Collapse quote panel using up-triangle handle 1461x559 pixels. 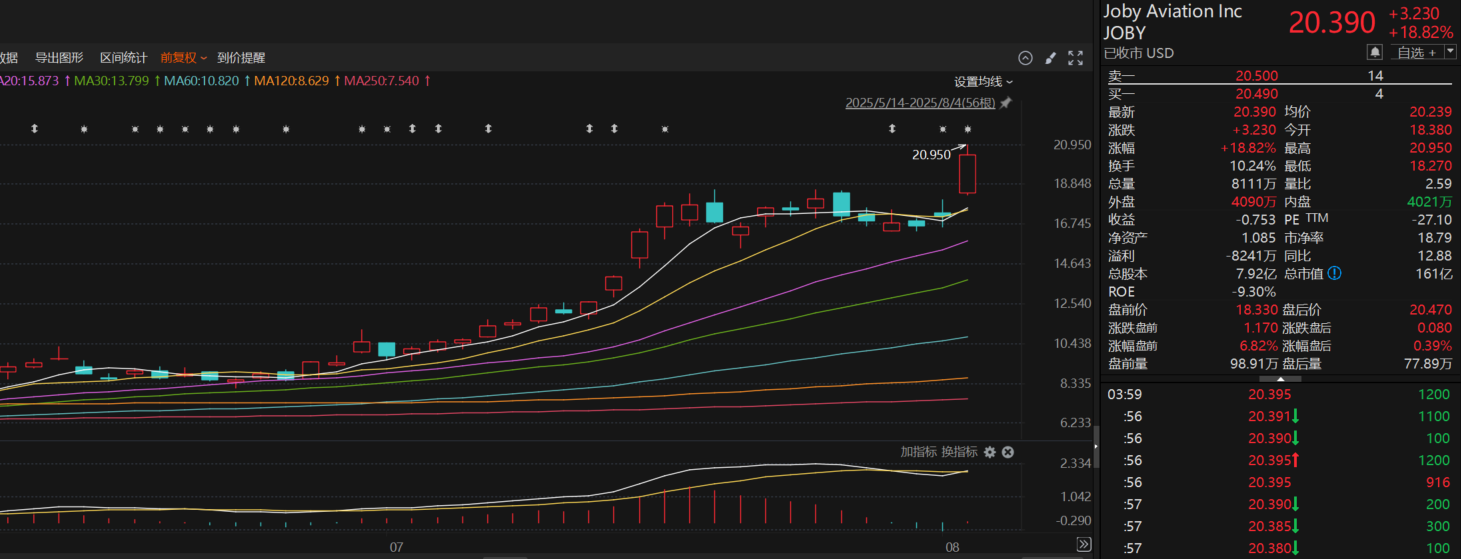[1280, 377]
